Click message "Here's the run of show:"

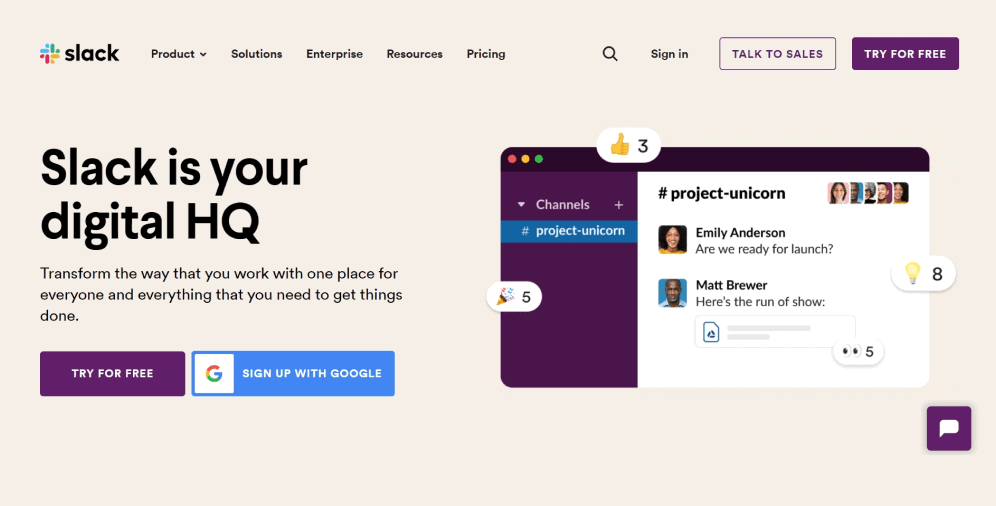(x=760, y=302)
